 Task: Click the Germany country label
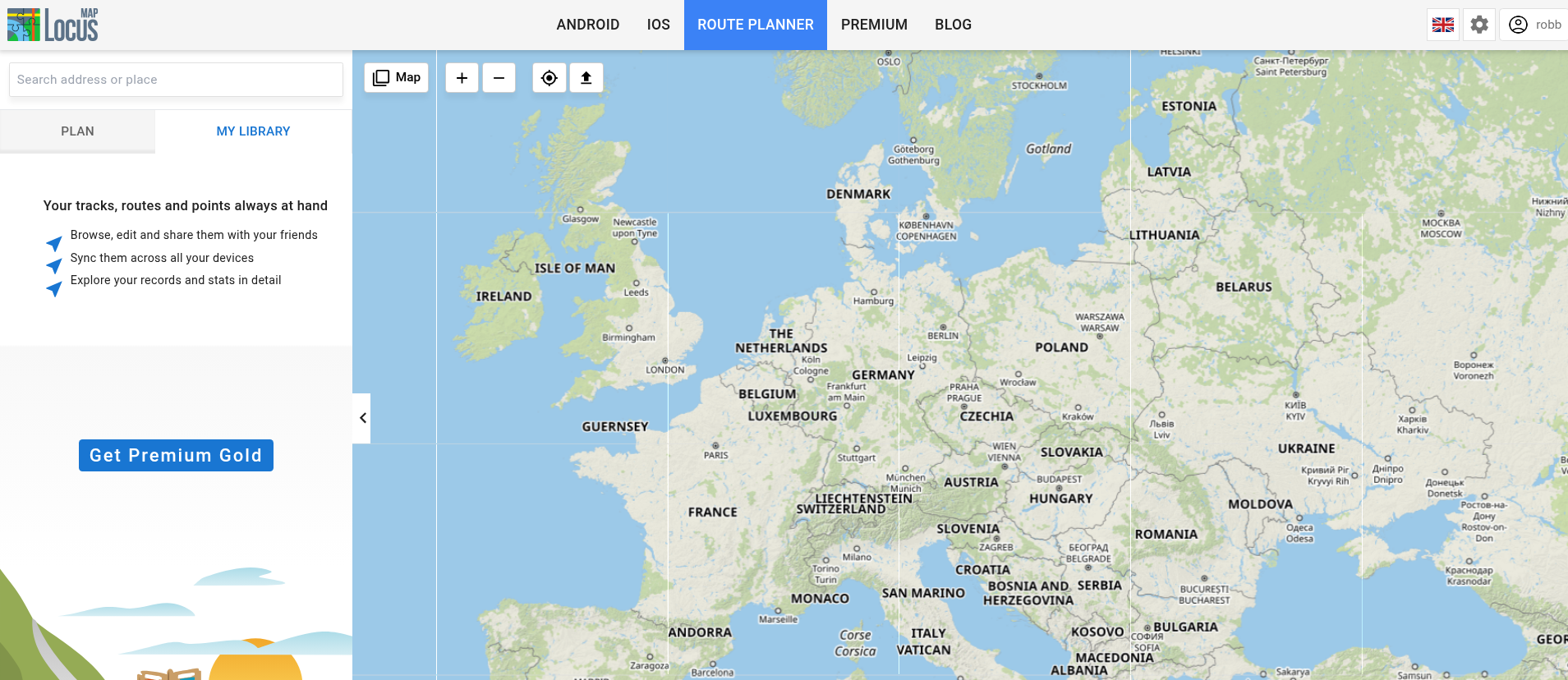coord(883,374)
